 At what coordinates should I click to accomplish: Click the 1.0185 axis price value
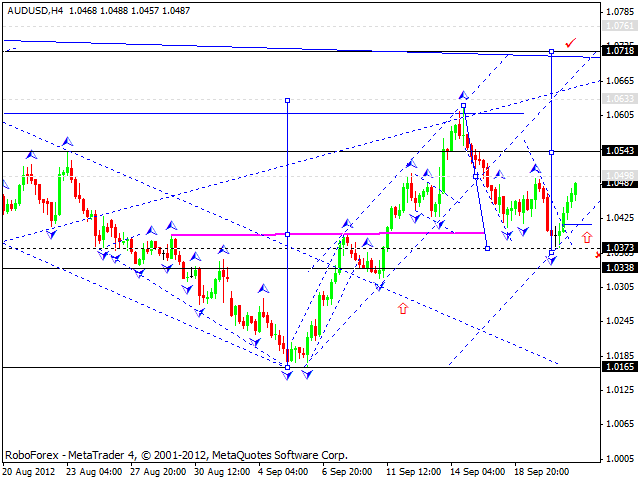620,356
